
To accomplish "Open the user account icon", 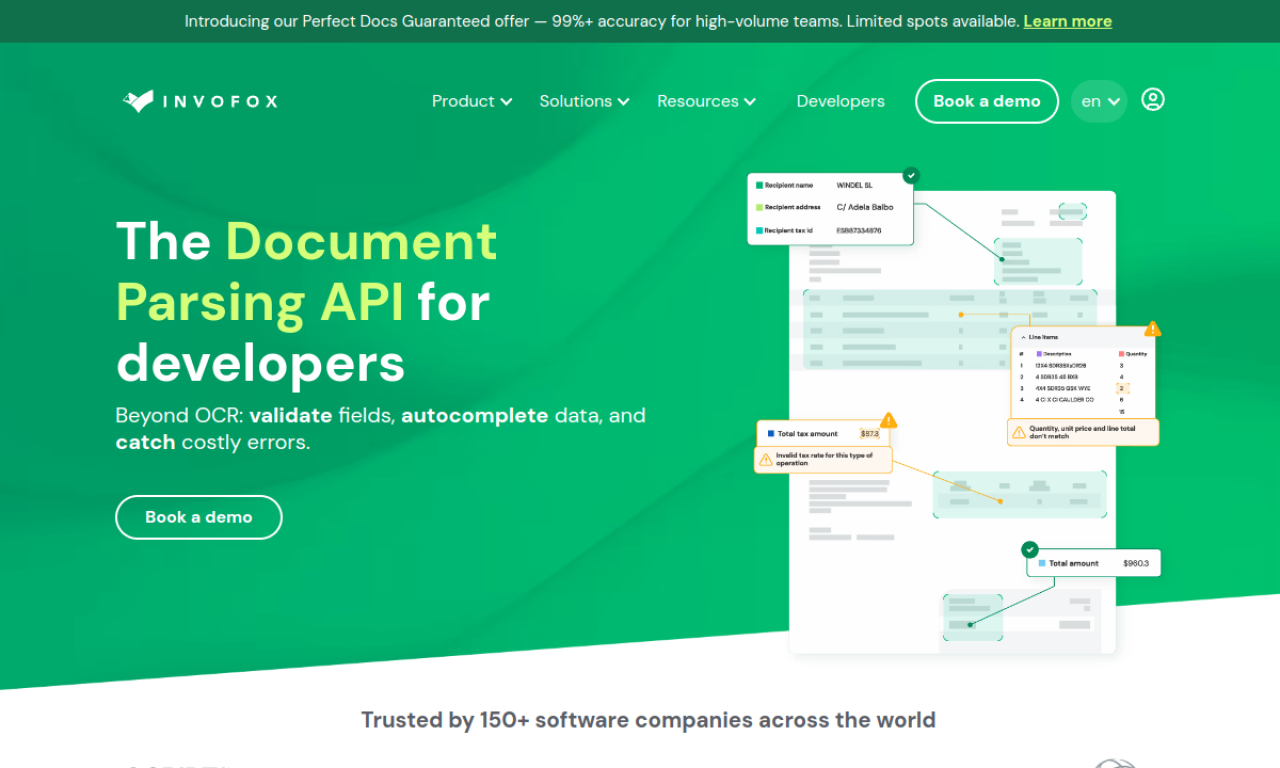I will coord(1153,100).
